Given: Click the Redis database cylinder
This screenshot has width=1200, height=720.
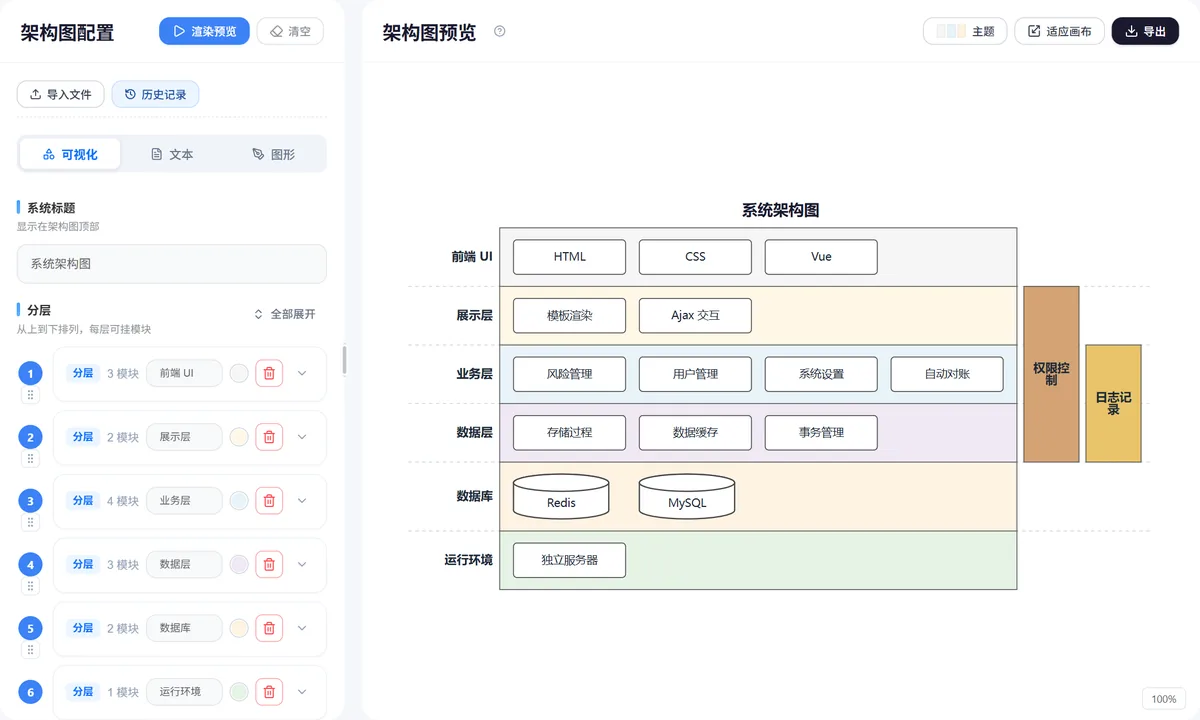Looking at the screenshot, I should click(x=561, y=496).
